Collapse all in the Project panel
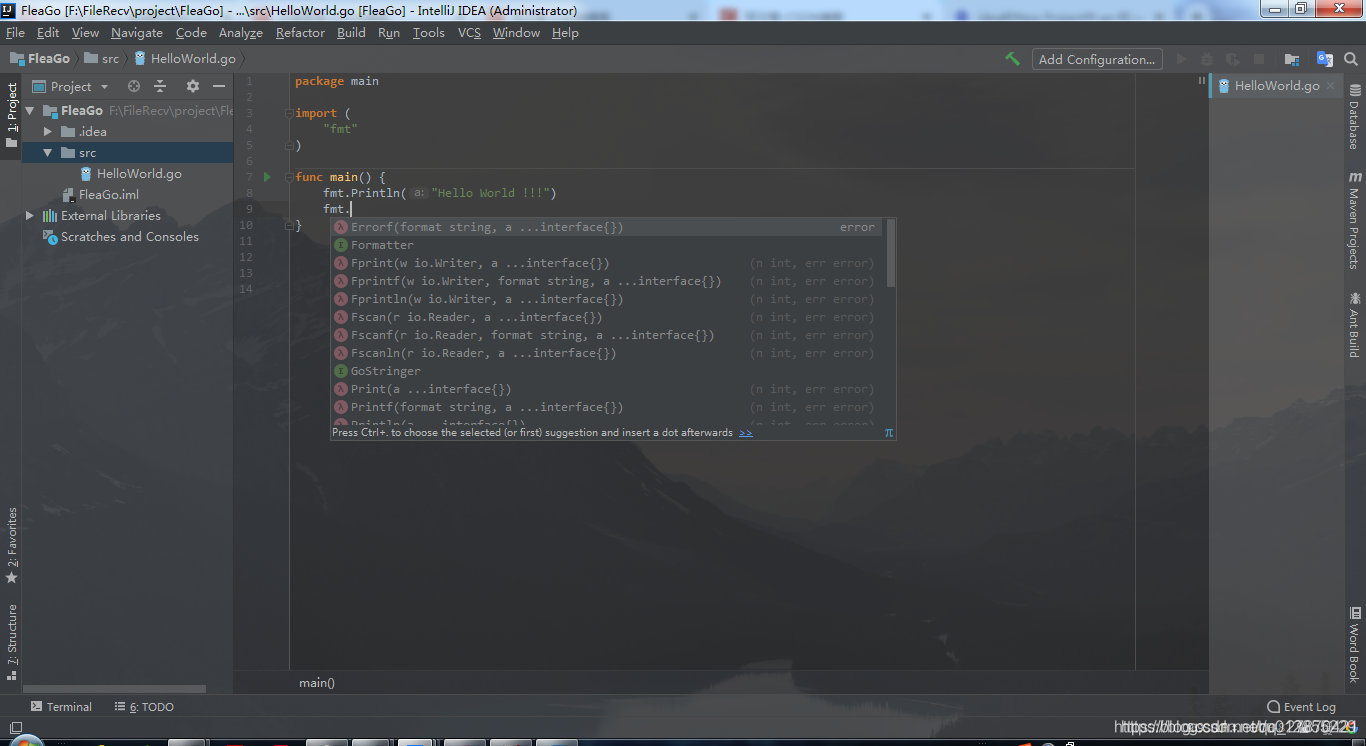1366x746 pixels. pos(160,86)
